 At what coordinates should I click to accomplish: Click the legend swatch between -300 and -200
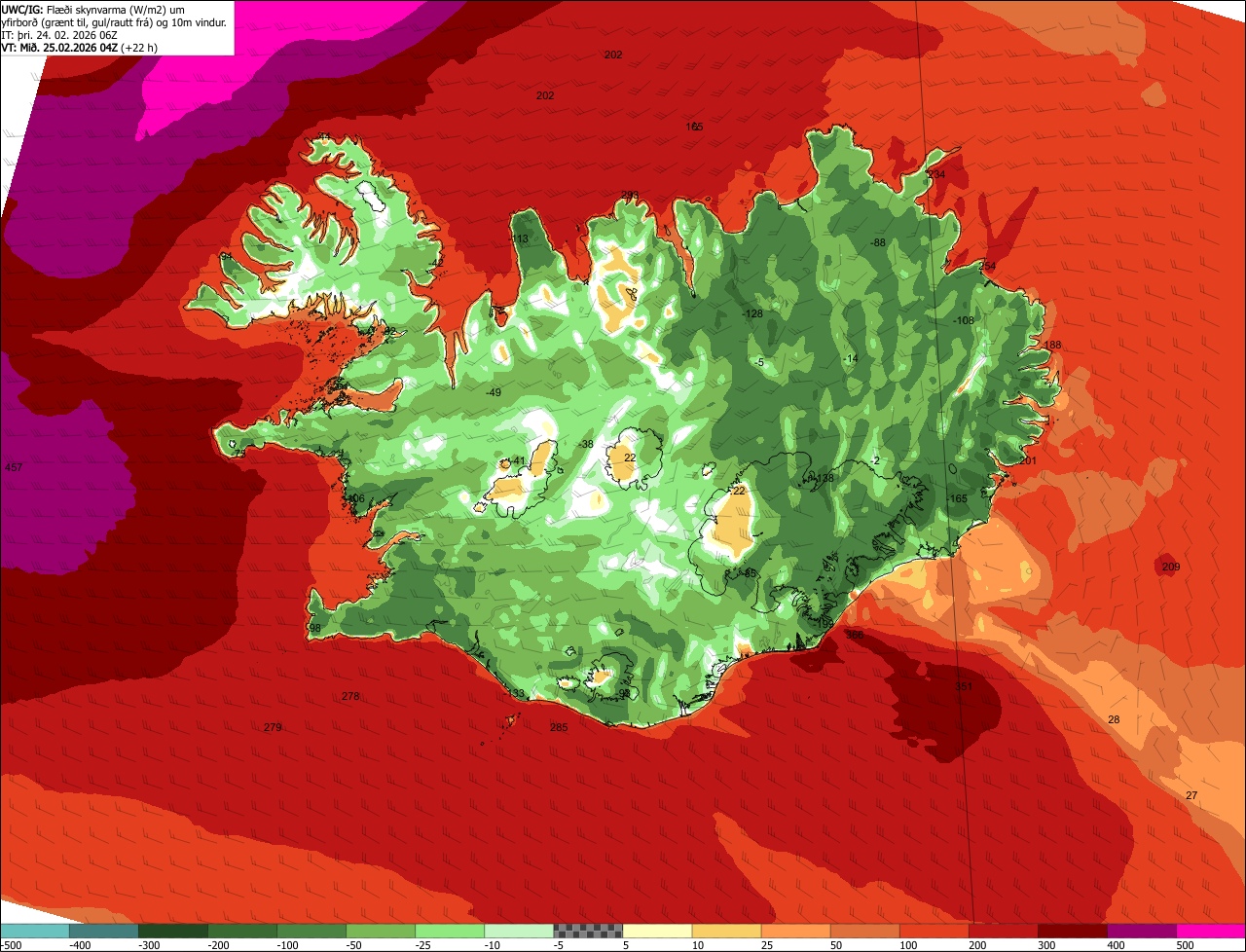point(173,931)
